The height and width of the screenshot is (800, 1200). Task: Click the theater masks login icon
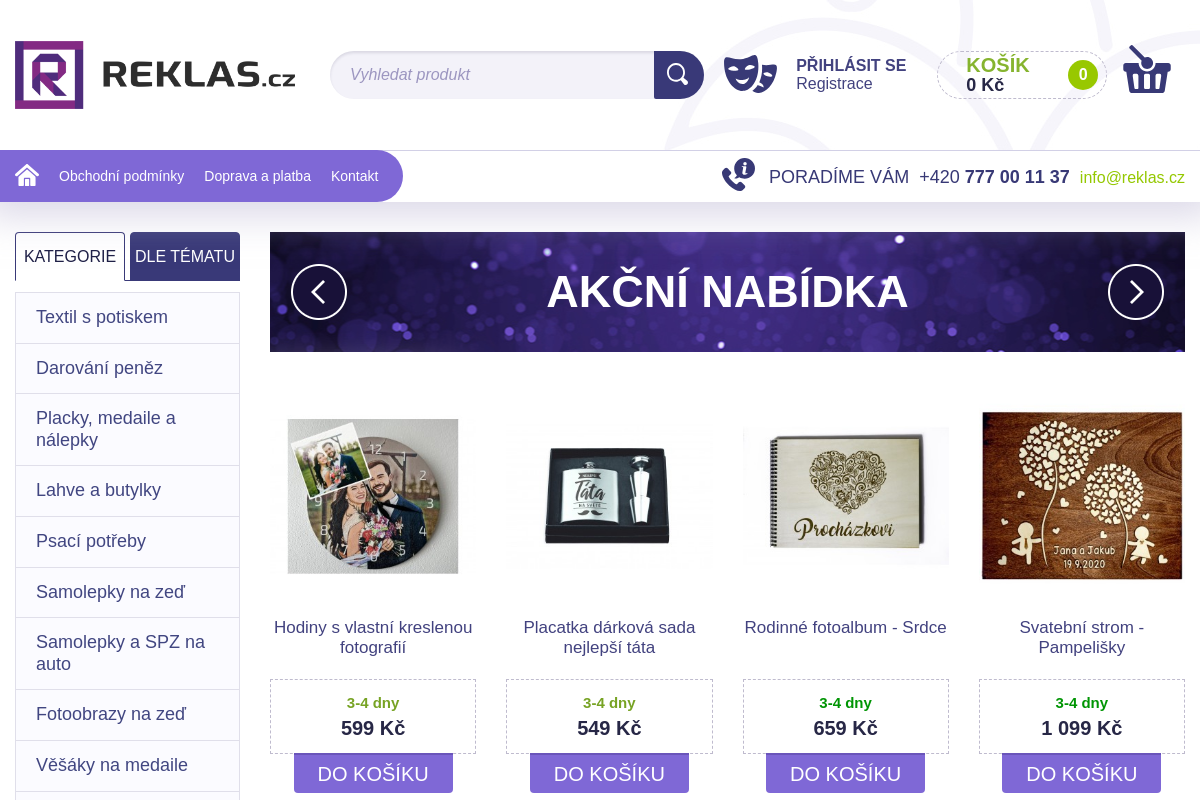pyautogui.click(x=750, y=75)
